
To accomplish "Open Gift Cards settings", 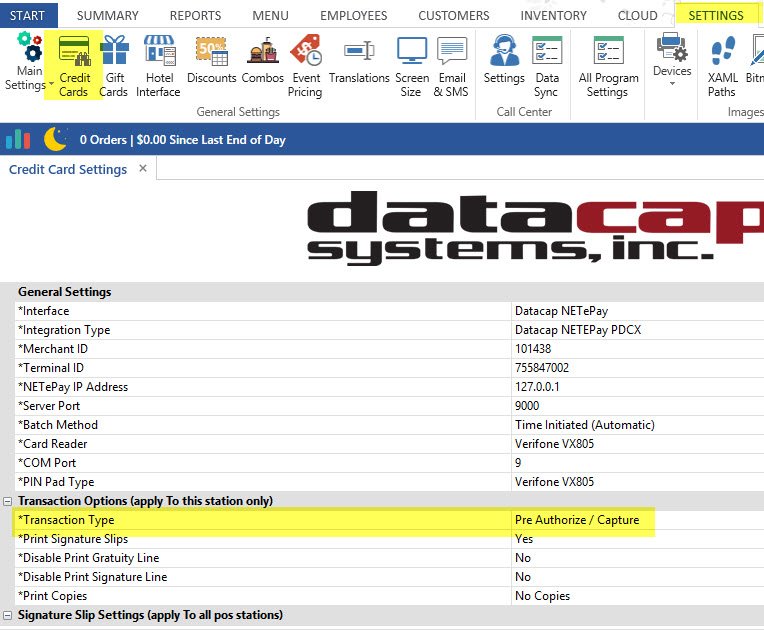I will click(x=114, y=65).
